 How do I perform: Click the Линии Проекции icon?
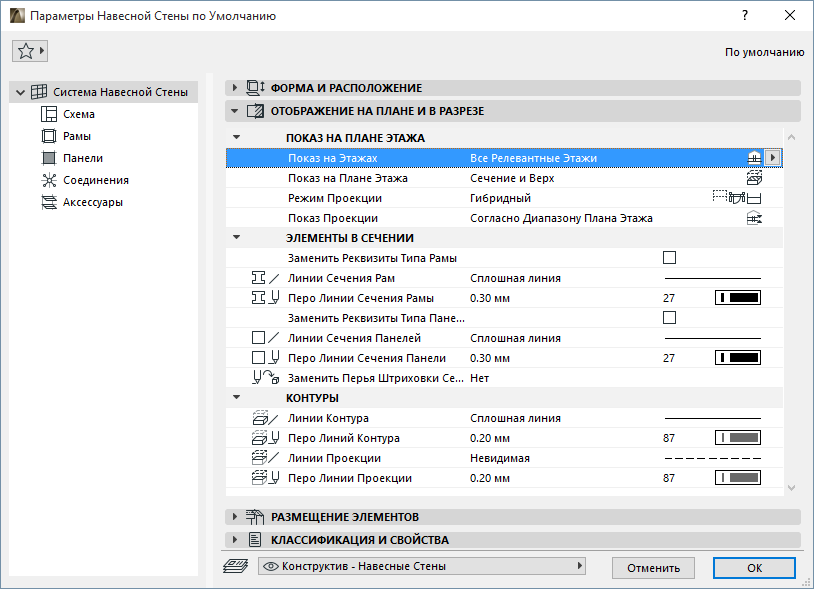(265, 458)
